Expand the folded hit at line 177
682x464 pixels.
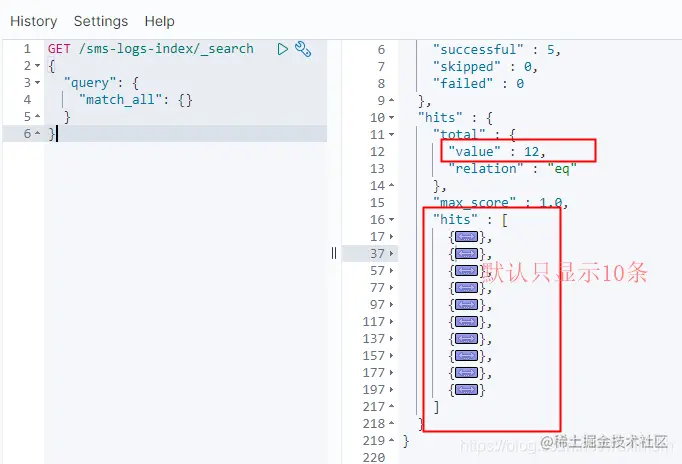(x=391, y=372)
